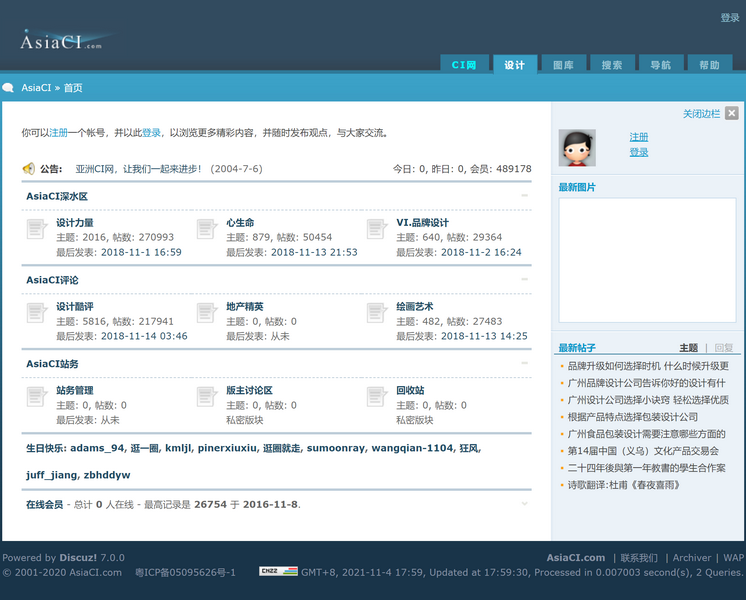
Task: Open the user avatar image in sidebar
Action: pyautogui.click(x=577, y=147)
